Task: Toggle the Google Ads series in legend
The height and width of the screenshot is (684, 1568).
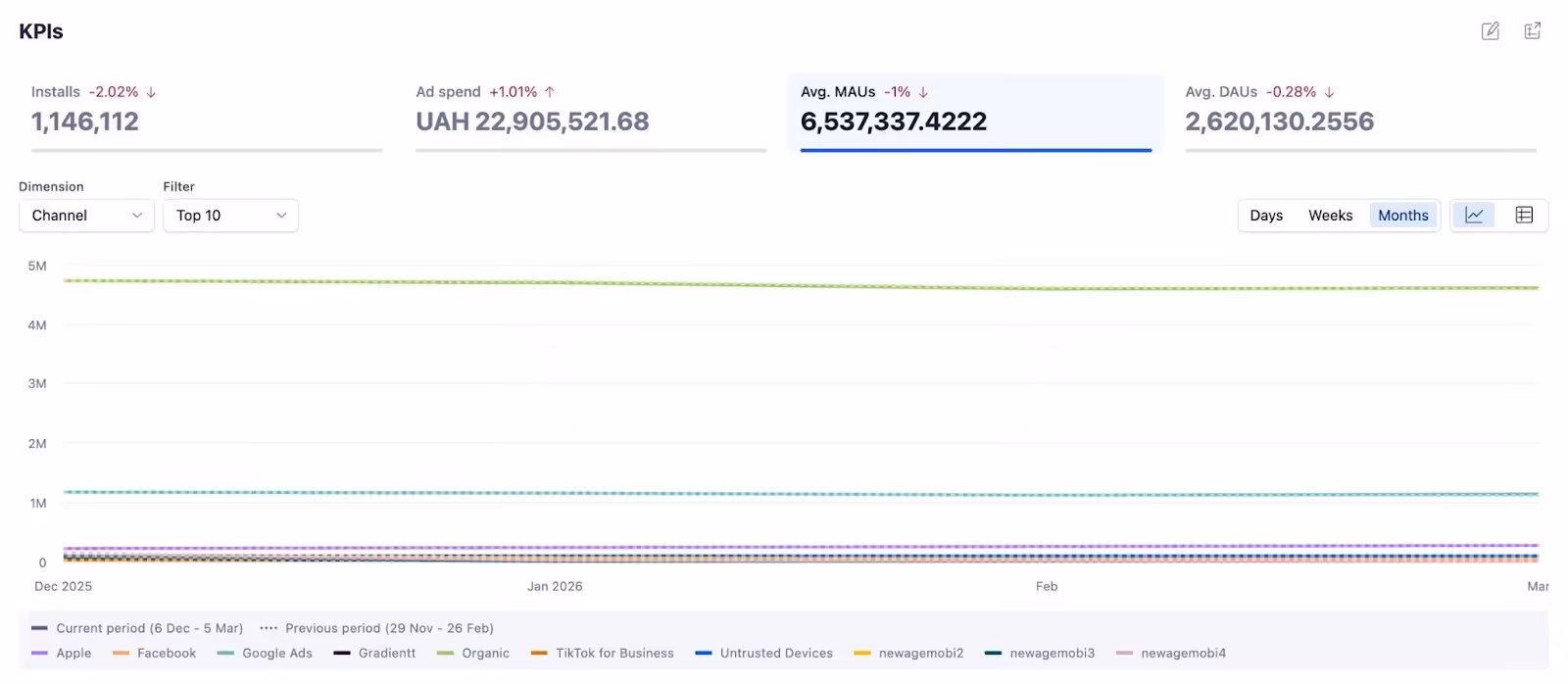Action: click(x=265, y=653)
